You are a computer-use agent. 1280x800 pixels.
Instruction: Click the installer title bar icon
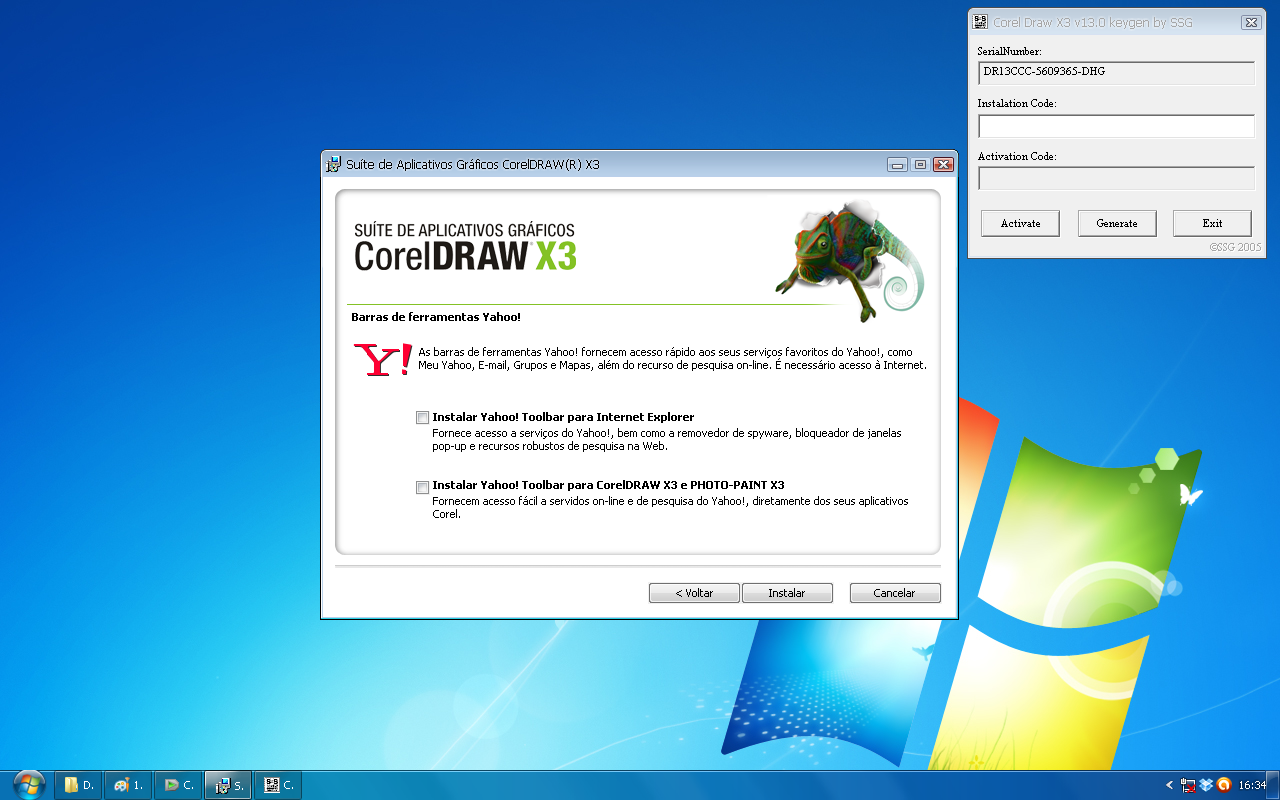pyautogui.click(x=334, y=165)
